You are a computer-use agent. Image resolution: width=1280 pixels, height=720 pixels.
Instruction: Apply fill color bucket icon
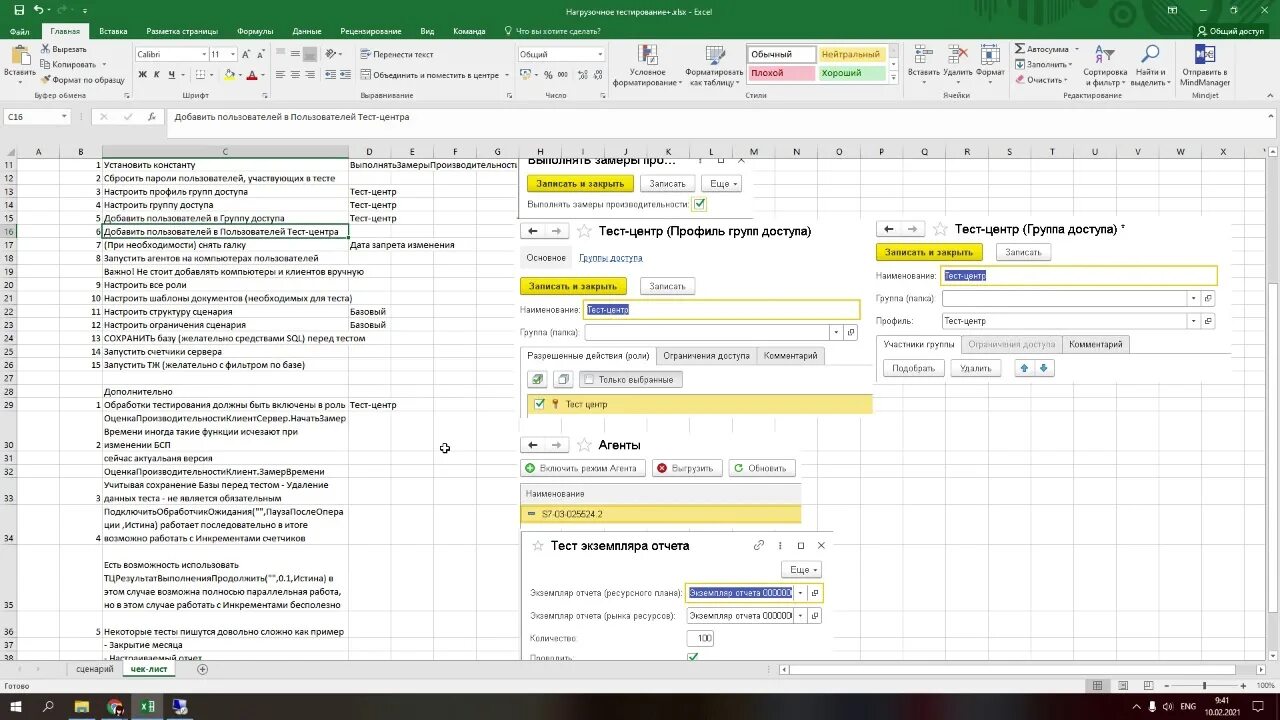point(228,75)
